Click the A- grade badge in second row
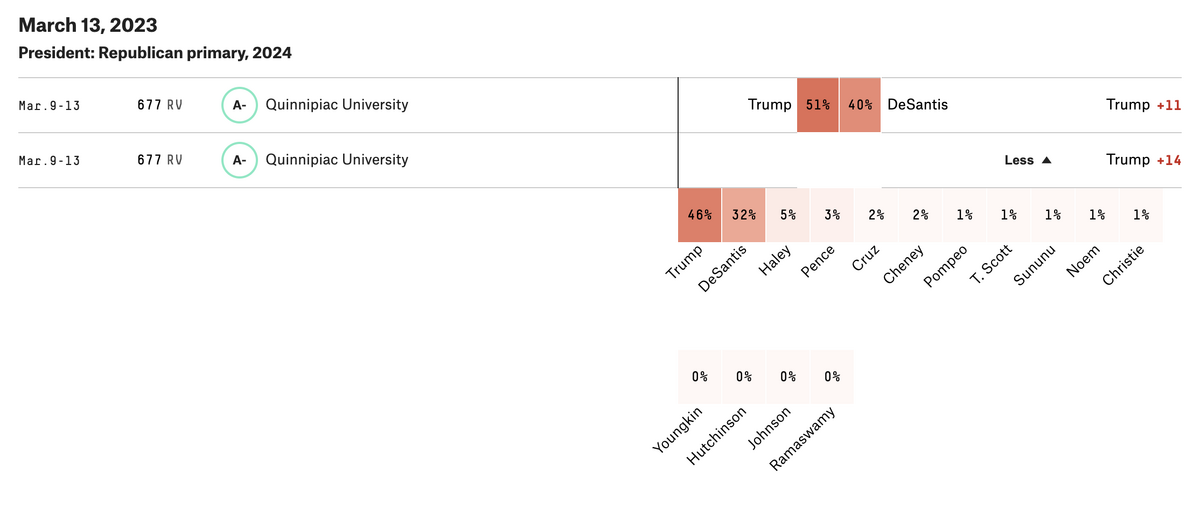The width and height of the screenshot is (1200, 508). (x=239, y=160)
